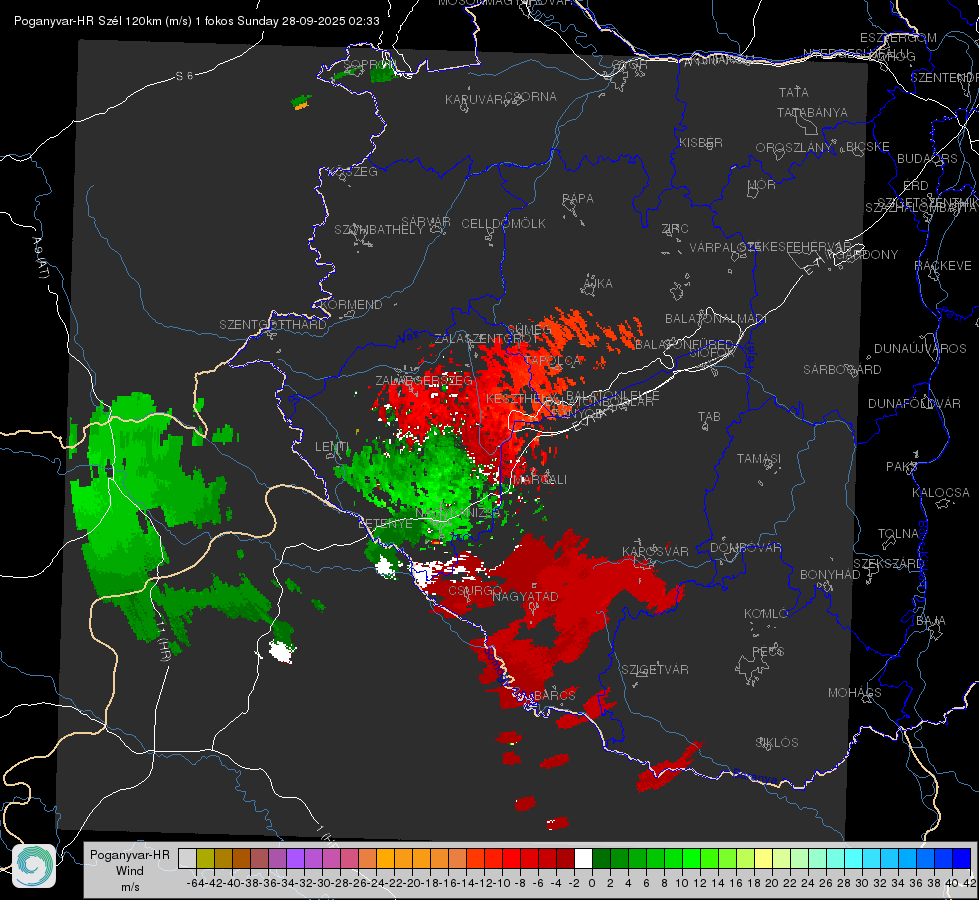The width and height of the screenshot is (979, 900).
Task: Click the MARCALI city label
Action: point(539,480)
